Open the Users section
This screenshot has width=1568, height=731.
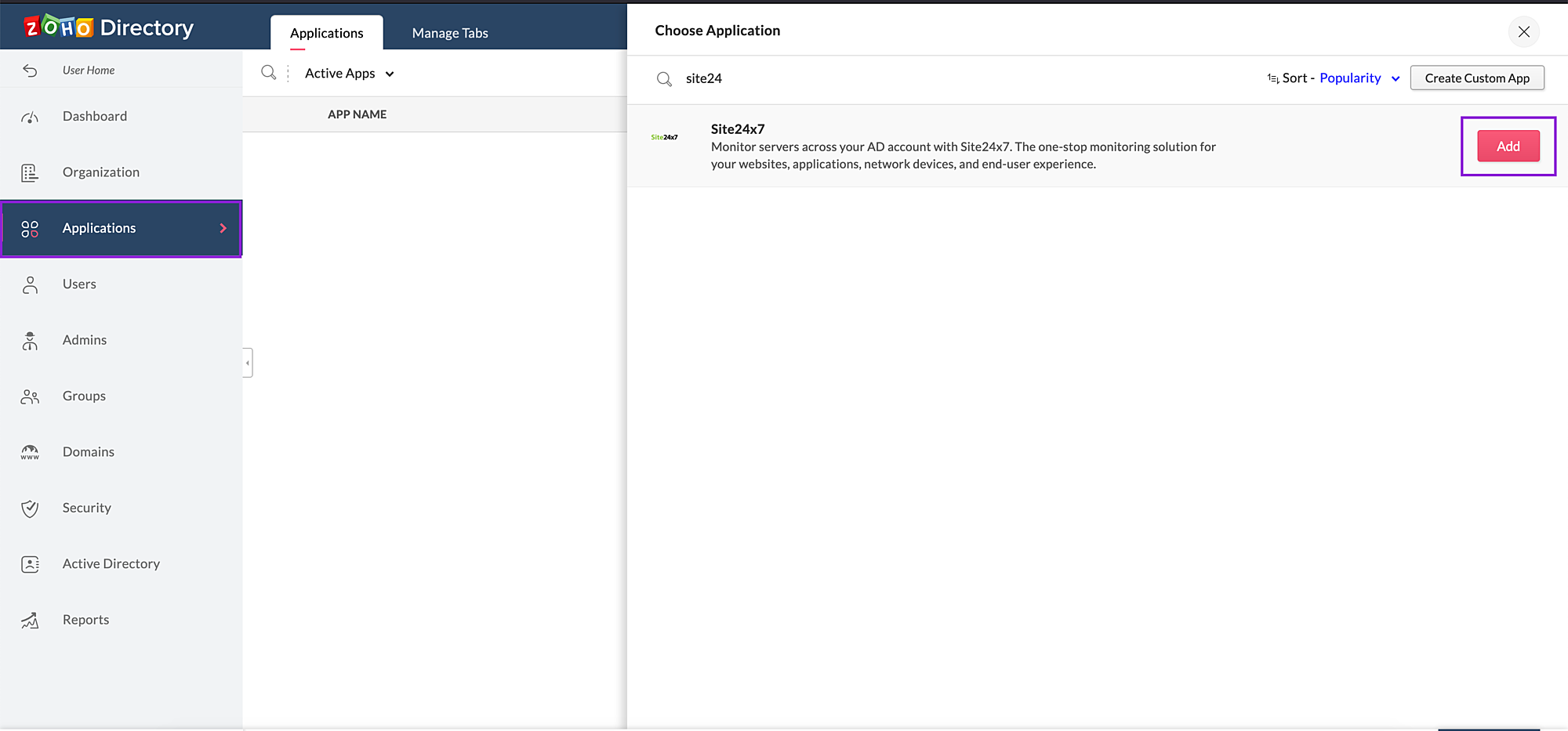click(79, 284)
